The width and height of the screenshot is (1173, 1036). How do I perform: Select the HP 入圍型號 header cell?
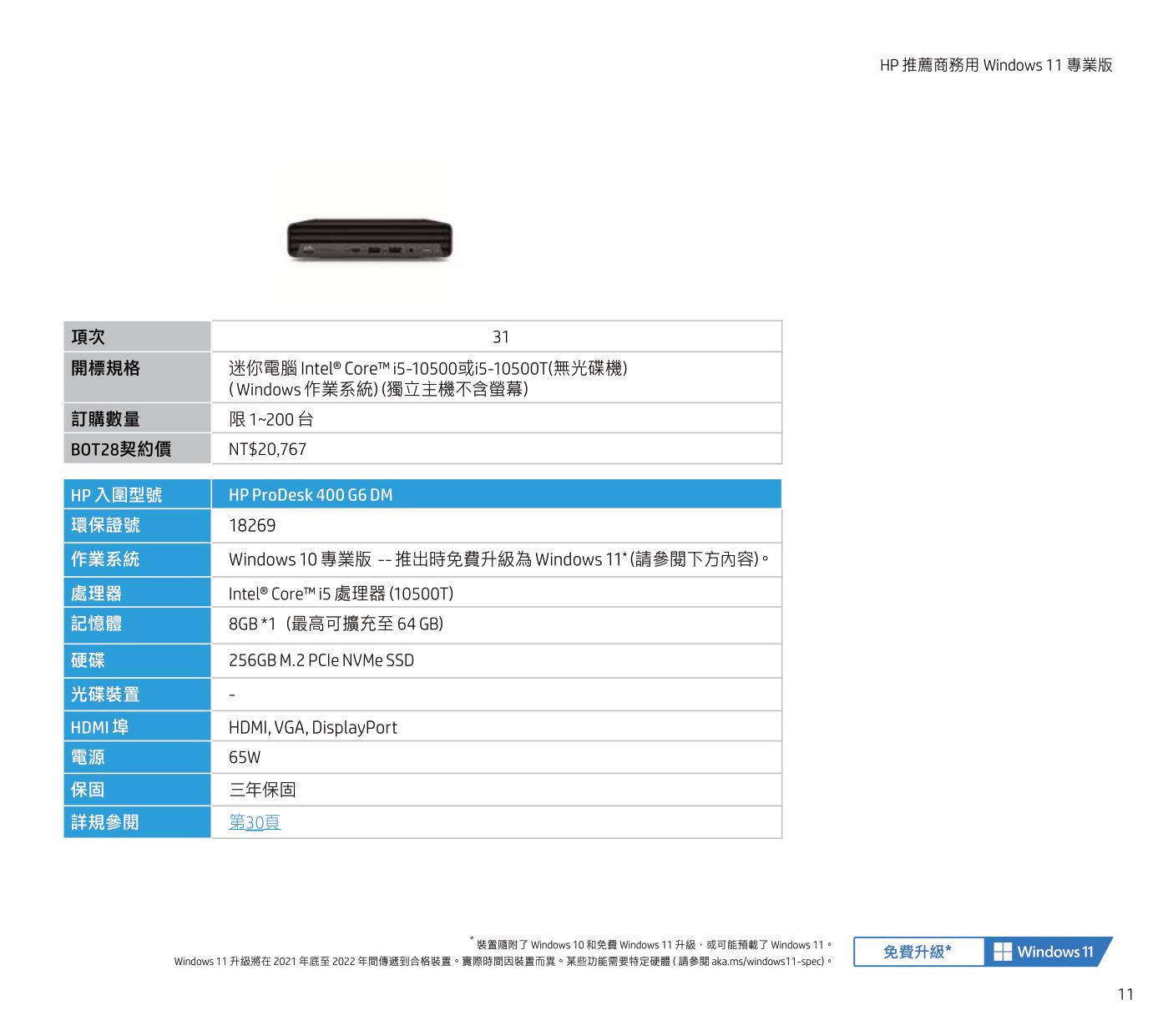(x=138, y=495)
